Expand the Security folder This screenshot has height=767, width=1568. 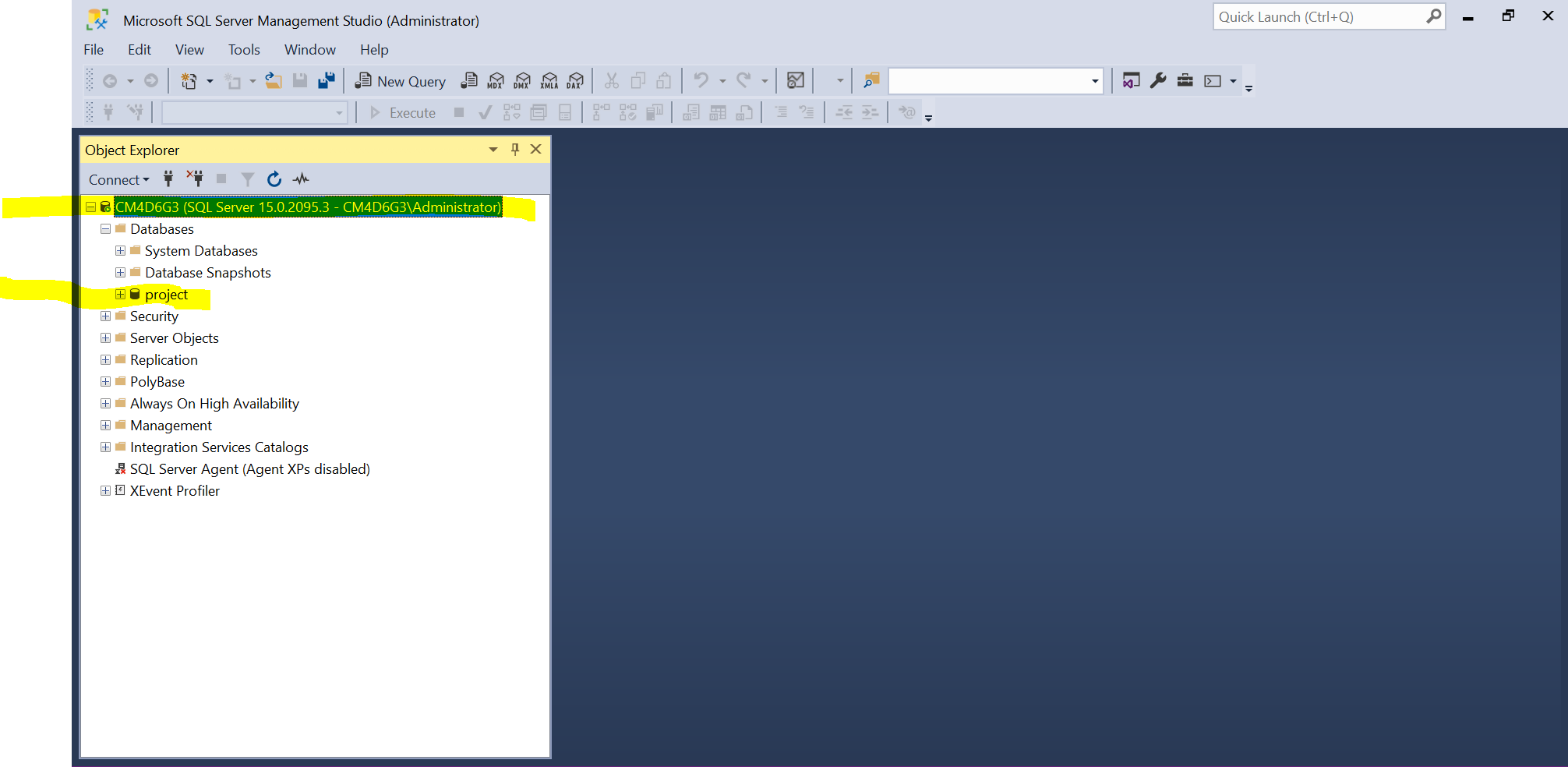point(105,316)
